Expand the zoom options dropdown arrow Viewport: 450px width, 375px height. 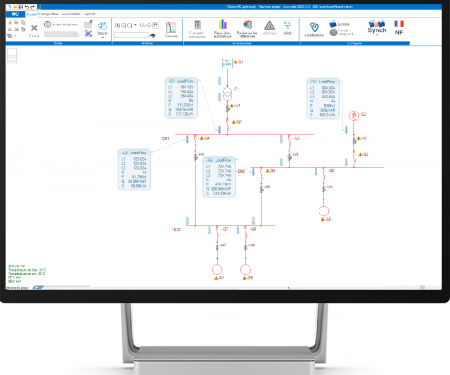click(x=135, y=25)
